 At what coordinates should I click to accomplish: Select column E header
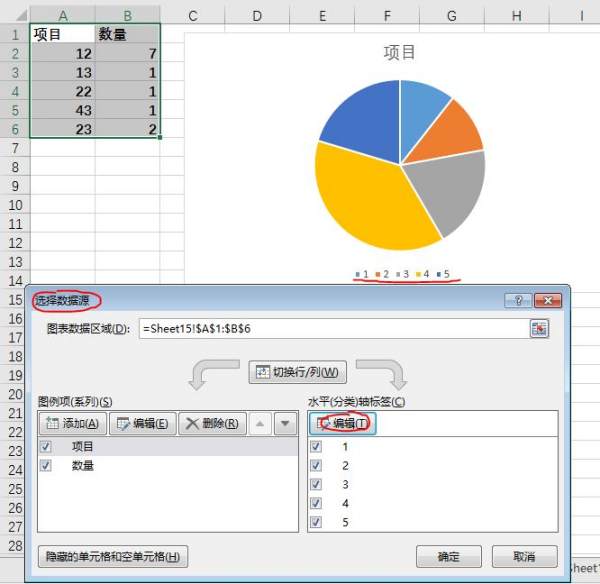[x=322, y=15]
